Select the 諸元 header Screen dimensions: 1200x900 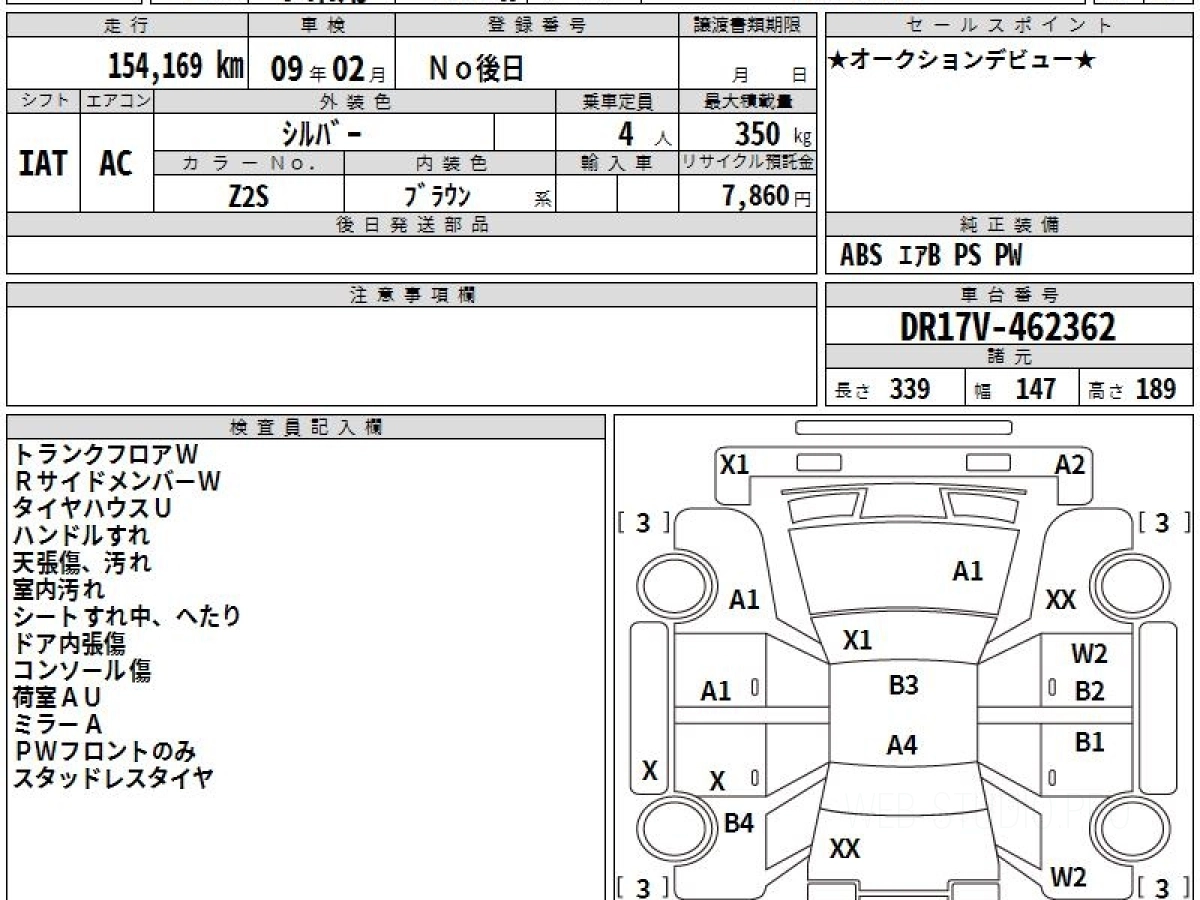click(1009, 357)
